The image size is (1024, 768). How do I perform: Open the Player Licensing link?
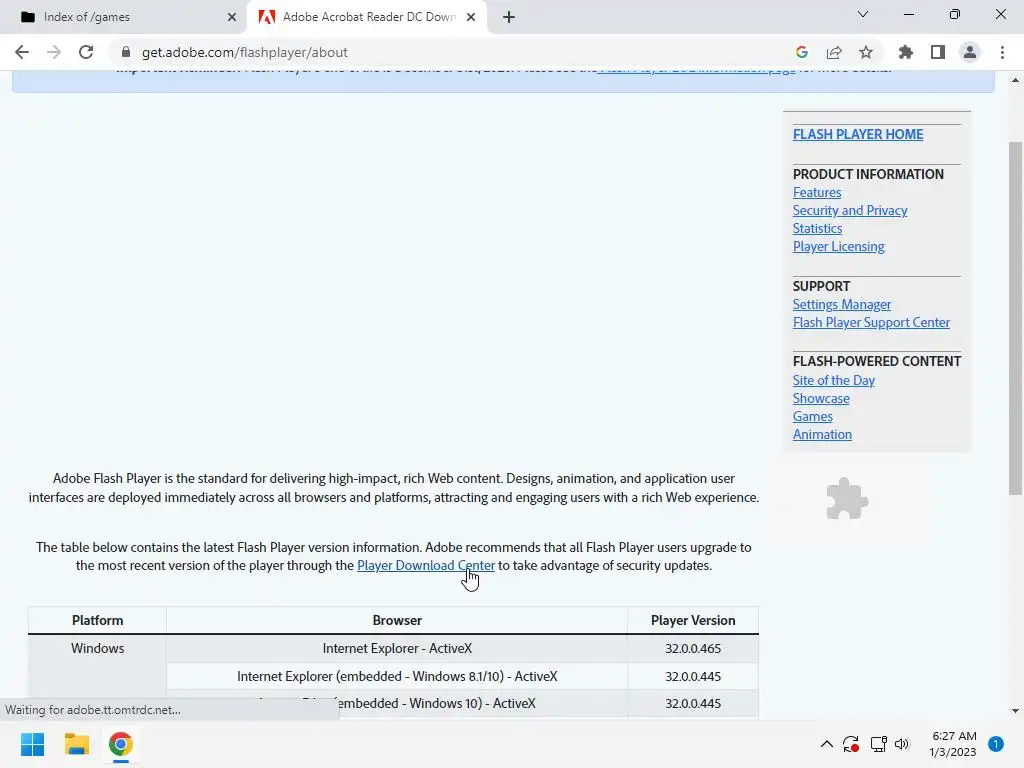tap(839, 246)
